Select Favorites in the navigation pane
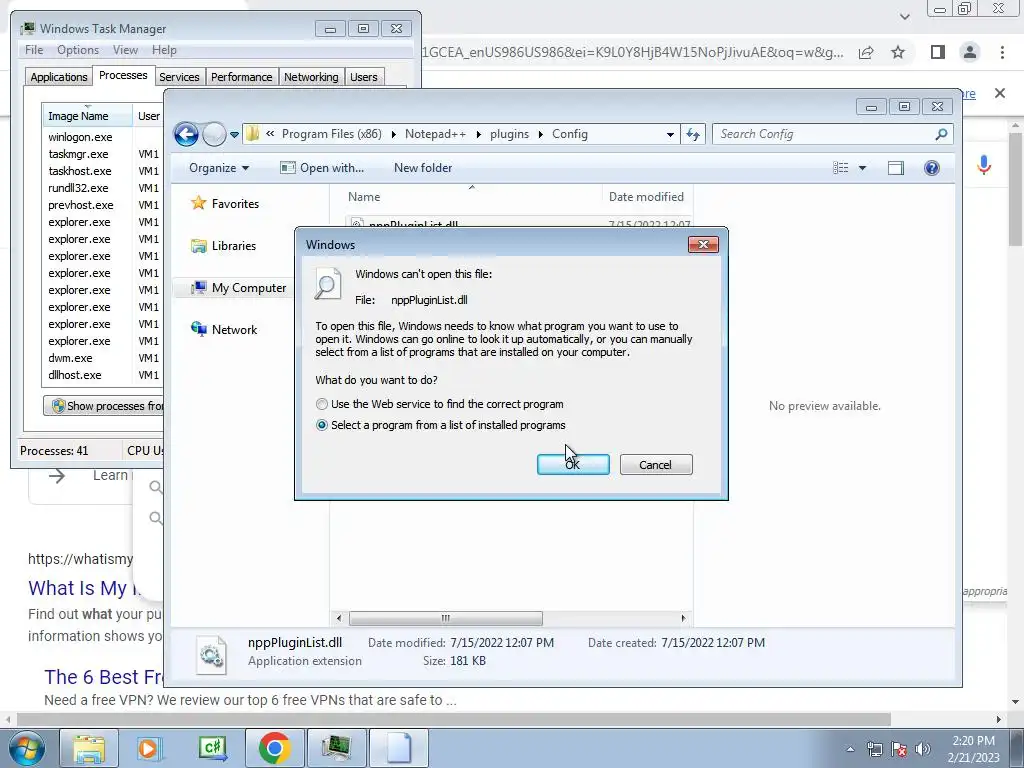1024x768 pixels. (225, 204)
